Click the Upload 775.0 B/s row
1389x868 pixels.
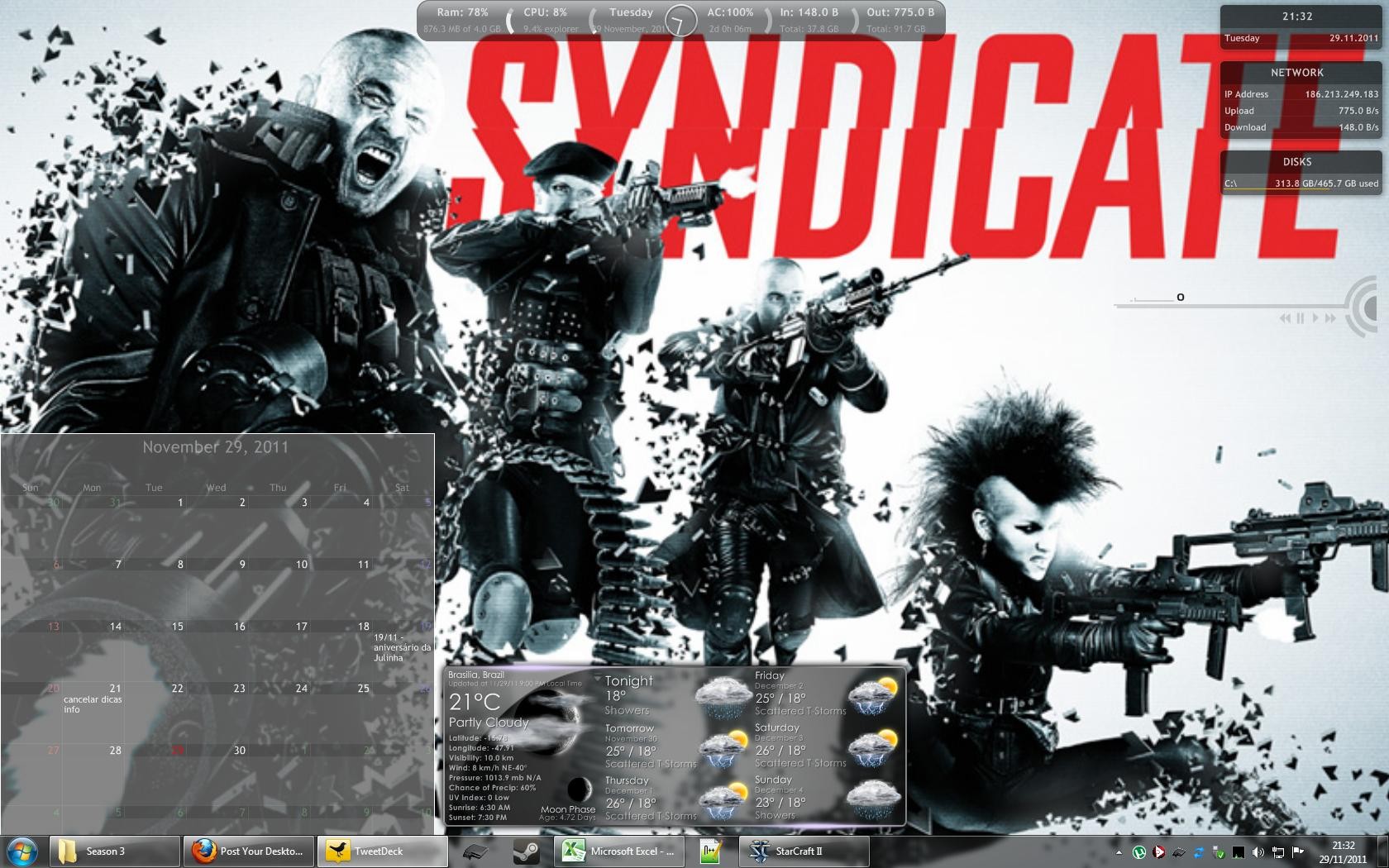click(x=1301, y=111)
